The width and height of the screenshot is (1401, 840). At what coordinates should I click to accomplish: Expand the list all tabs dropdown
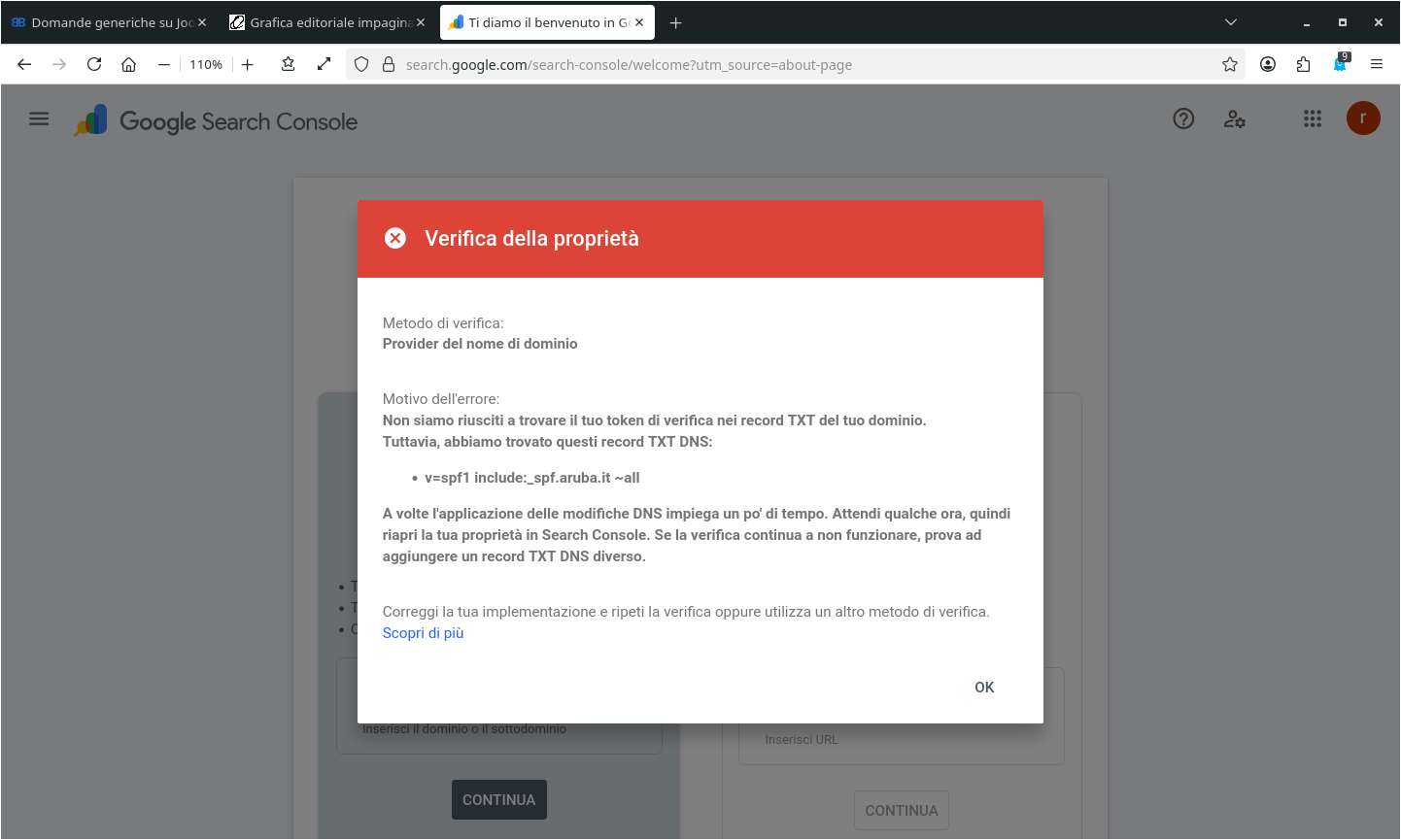click(1230, 22)
